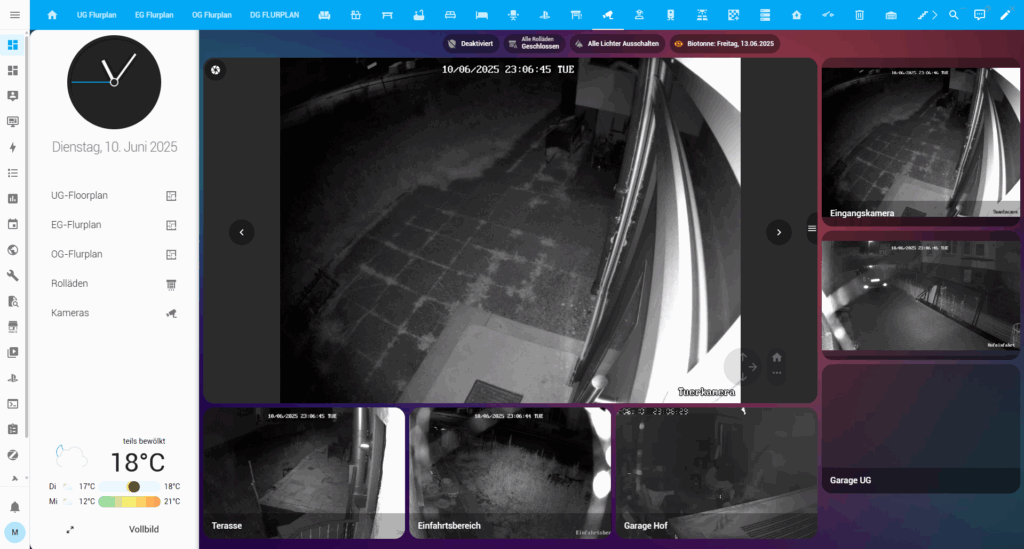Open the calendar item in left sidebar

12,224
